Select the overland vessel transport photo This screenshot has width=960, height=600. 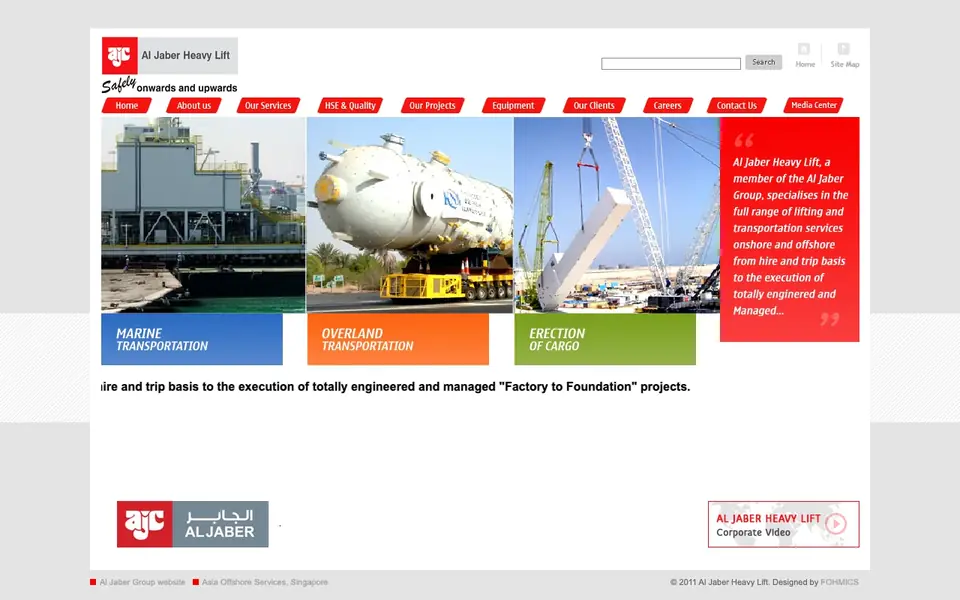click(x=410, y=215)
